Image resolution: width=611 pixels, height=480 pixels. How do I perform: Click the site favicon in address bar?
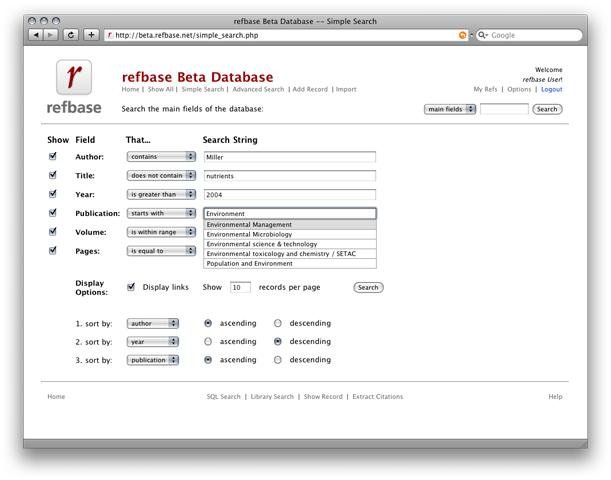click(x=110, y=35)
